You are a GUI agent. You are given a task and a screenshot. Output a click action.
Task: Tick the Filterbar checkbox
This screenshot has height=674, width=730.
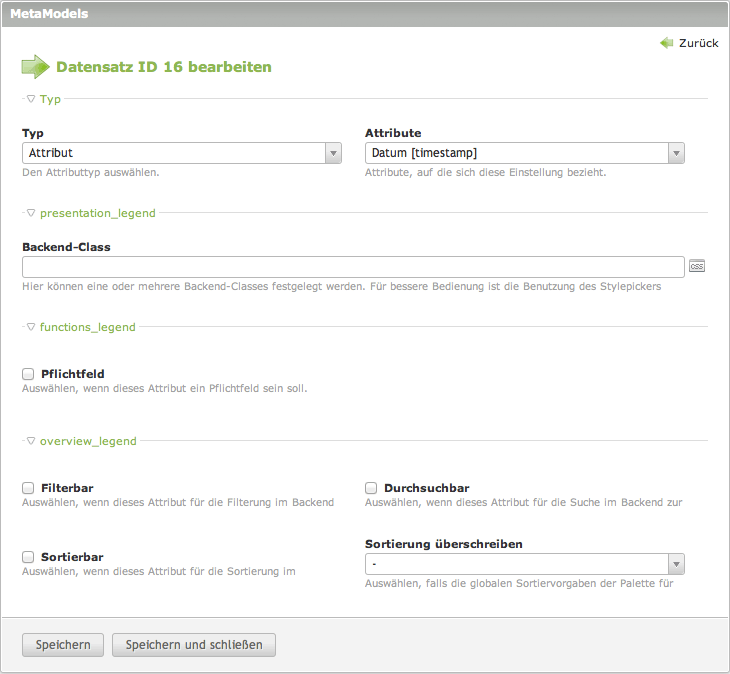[28, 488]
